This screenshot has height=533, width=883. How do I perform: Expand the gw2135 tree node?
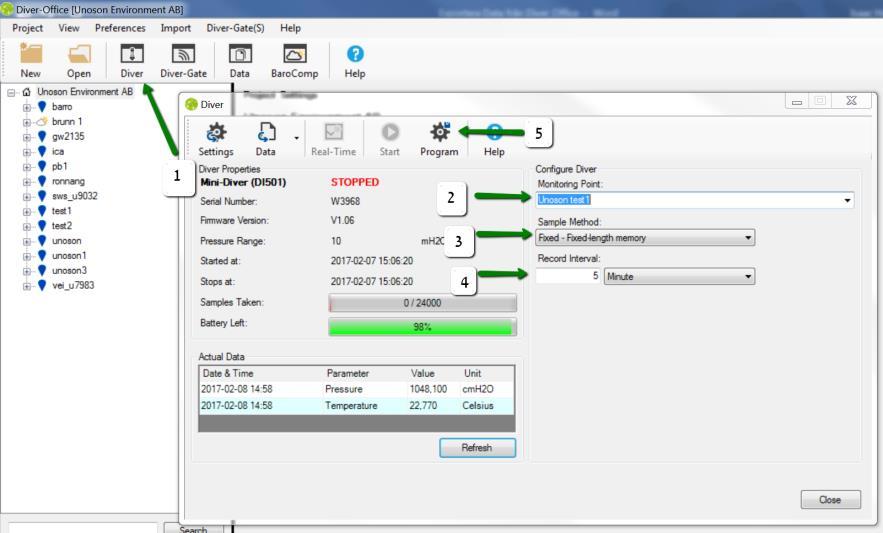click(26, 137)
